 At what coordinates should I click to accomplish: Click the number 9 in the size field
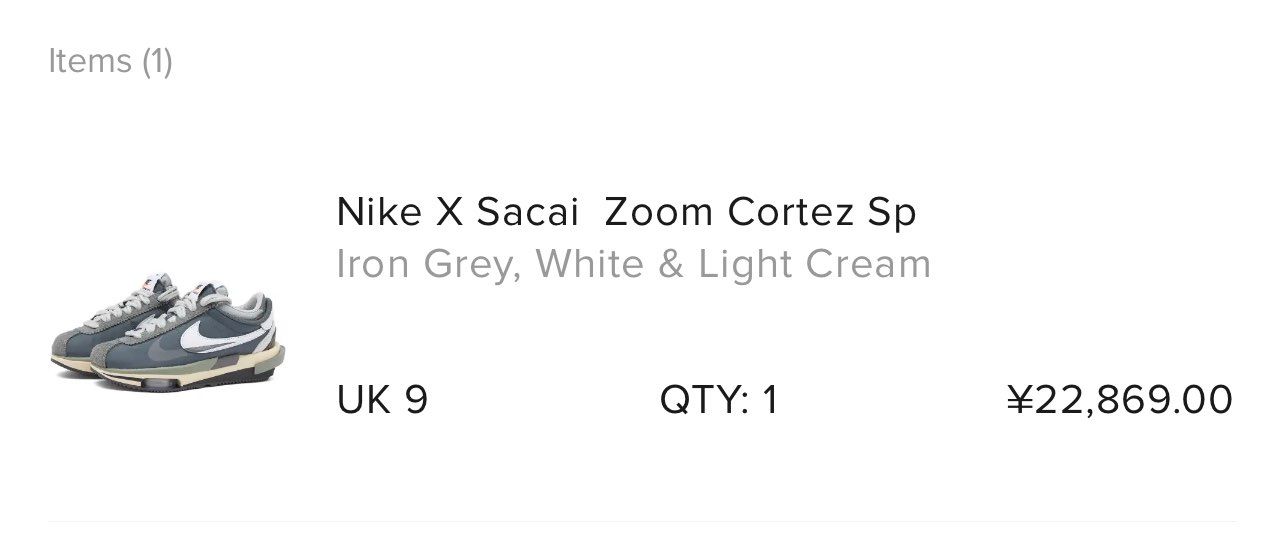416,400
